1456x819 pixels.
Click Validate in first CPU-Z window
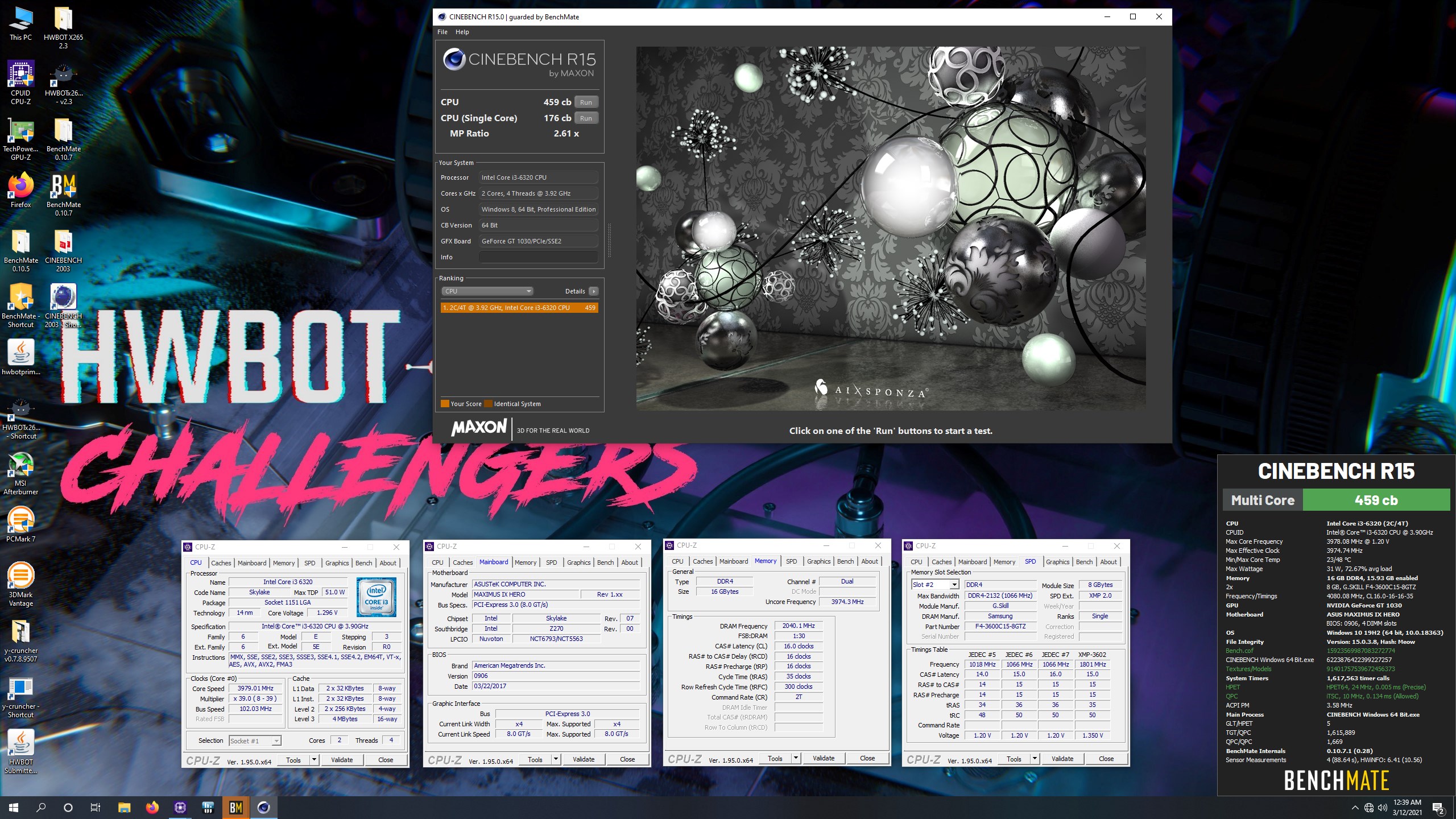[342, 760]
